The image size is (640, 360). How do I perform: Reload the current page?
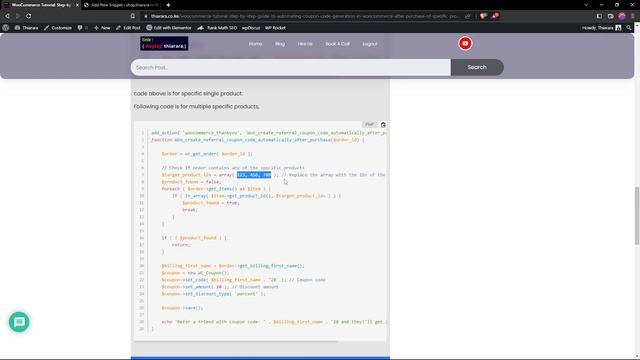(29, 16)
